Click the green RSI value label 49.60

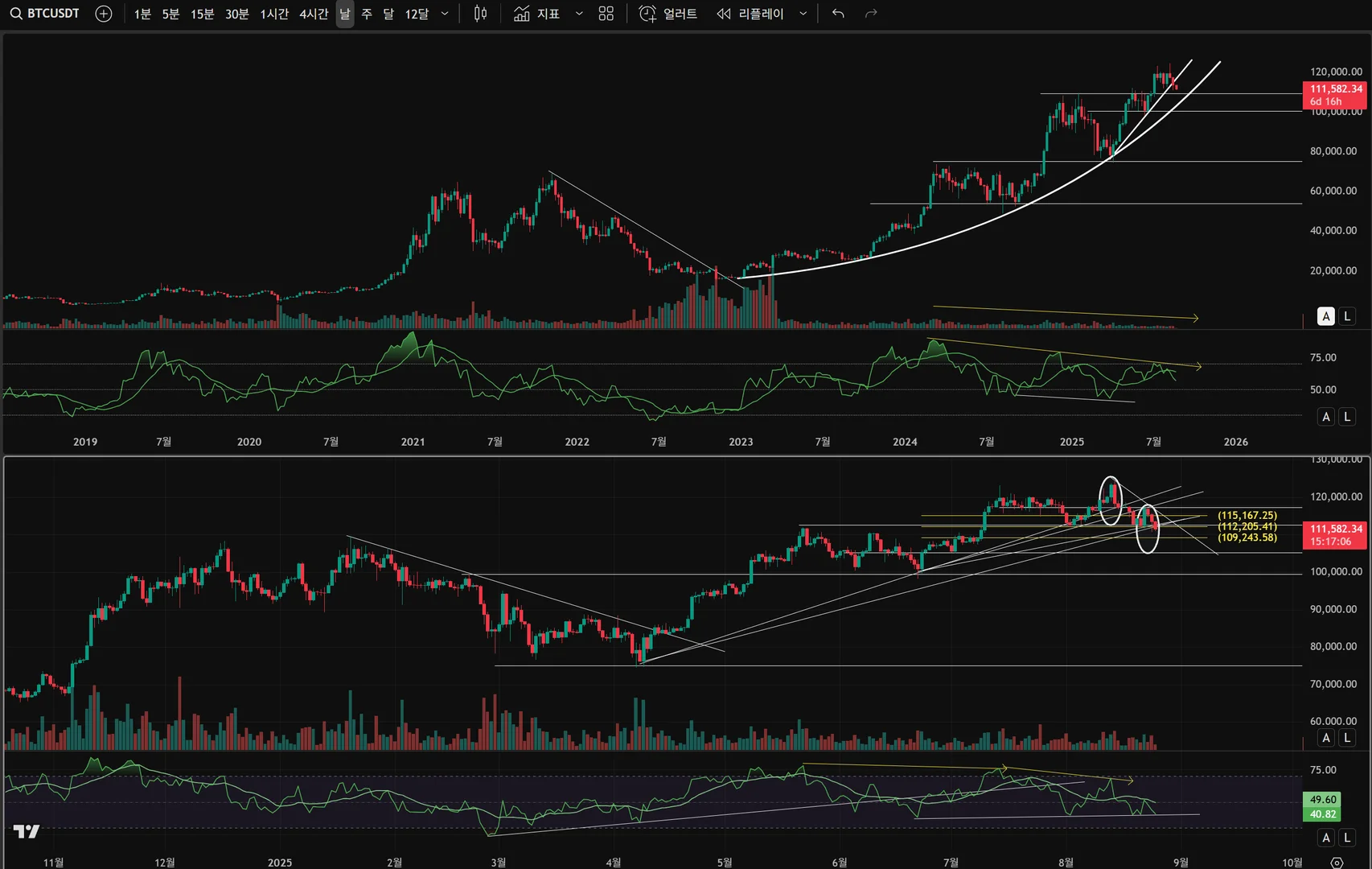1323,800
